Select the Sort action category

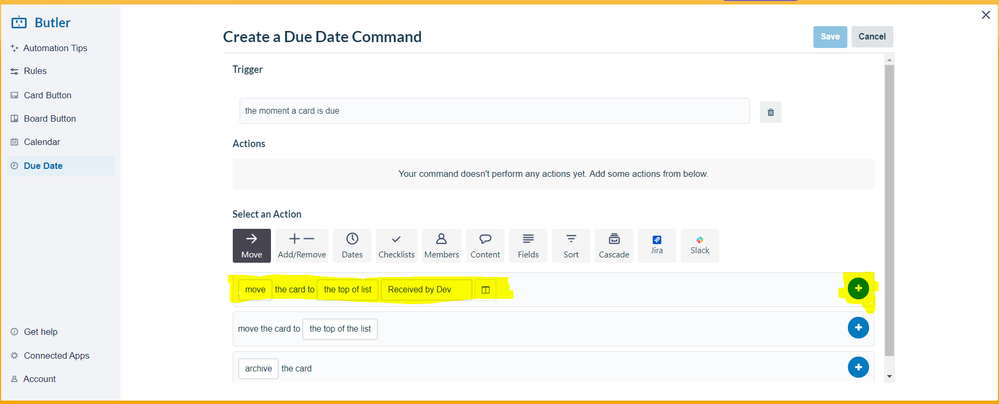coord(571,246)
